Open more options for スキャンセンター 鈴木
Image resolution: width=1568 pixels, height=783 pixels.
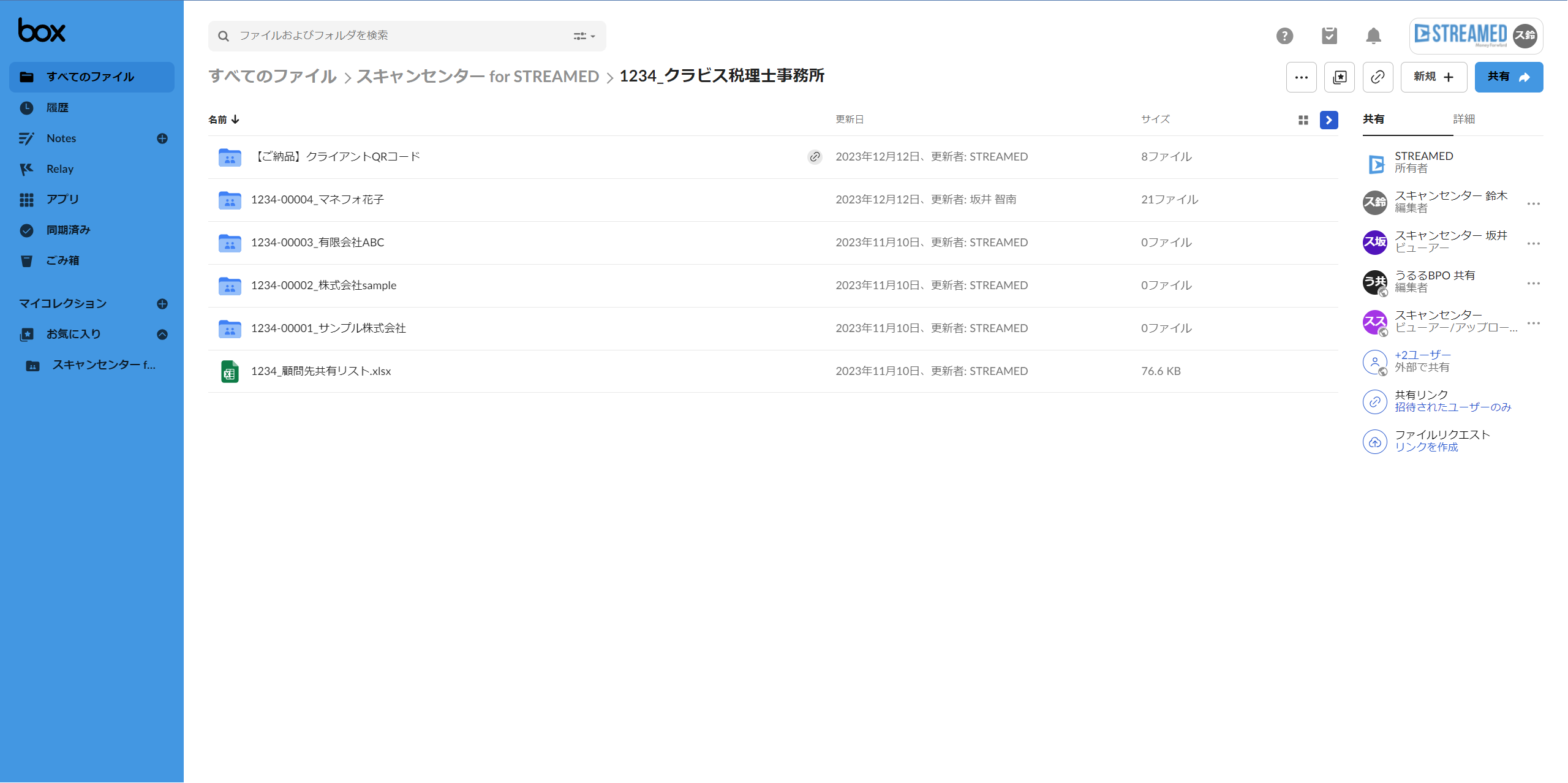1533,203
